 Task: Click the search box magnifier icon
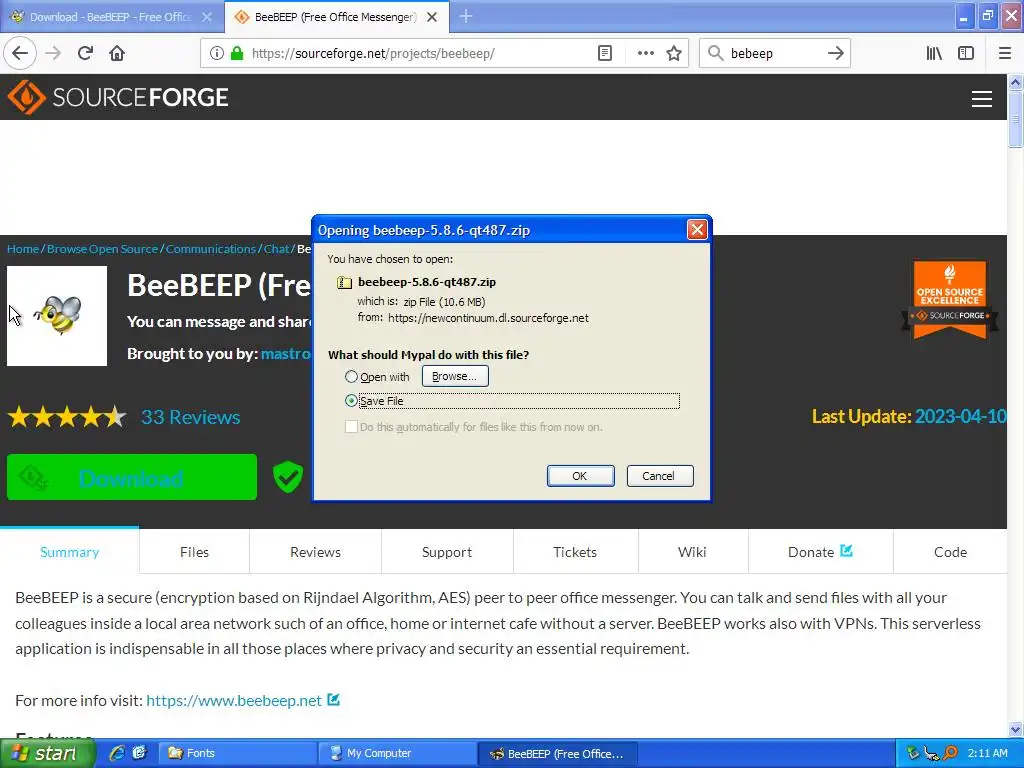tap(716, 53)
